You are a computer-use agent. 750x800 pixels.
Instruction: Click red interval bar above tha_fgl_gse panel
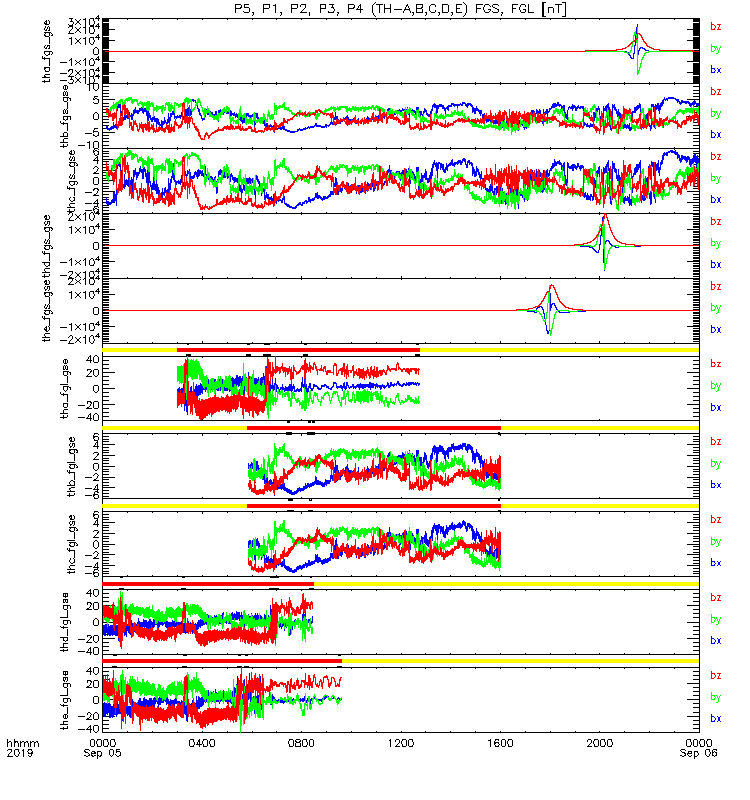(x=298, y=350)
